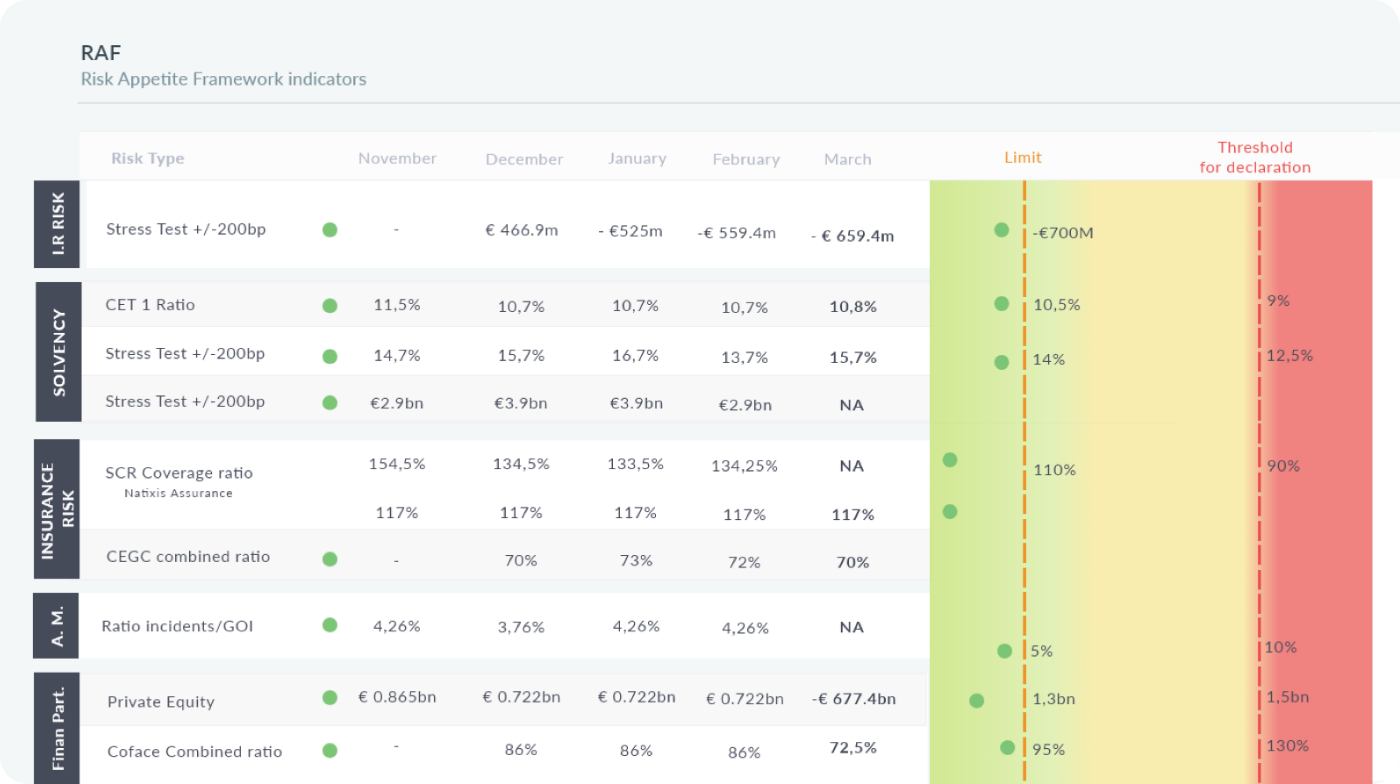1400x784 pixels.
Task: Click the November column header
Action: tap(397, 158)
